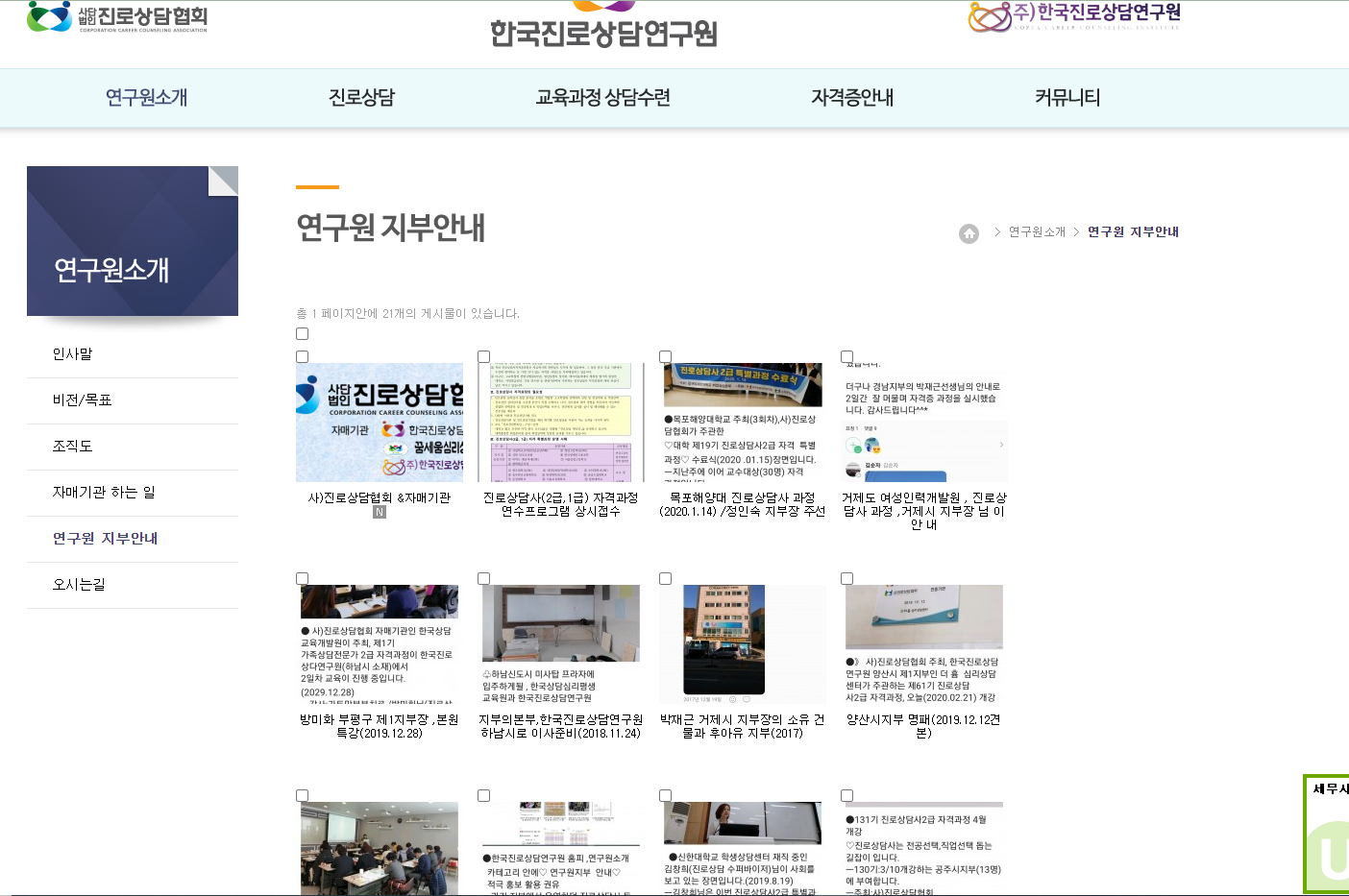
Task: Click title 양산시지부 명패(2019.12.12견본)
Action: (x=924, y=726)
